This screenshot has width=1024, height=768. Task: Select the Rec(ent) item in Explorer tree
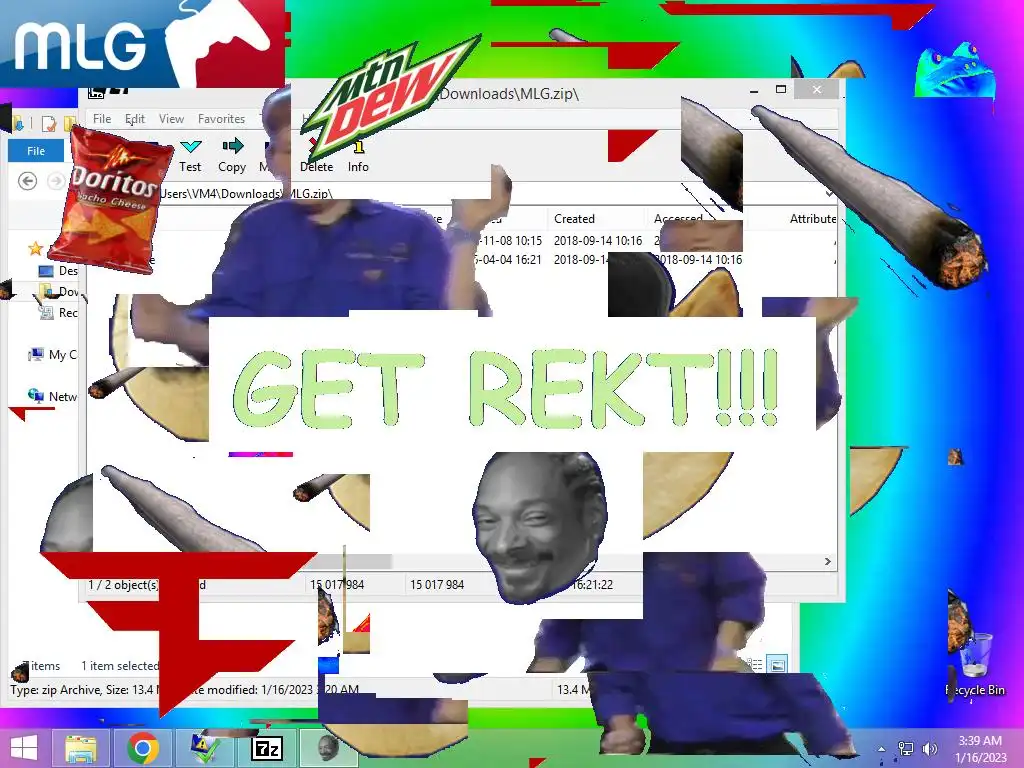pyautogui.click(x=57, y=313)
